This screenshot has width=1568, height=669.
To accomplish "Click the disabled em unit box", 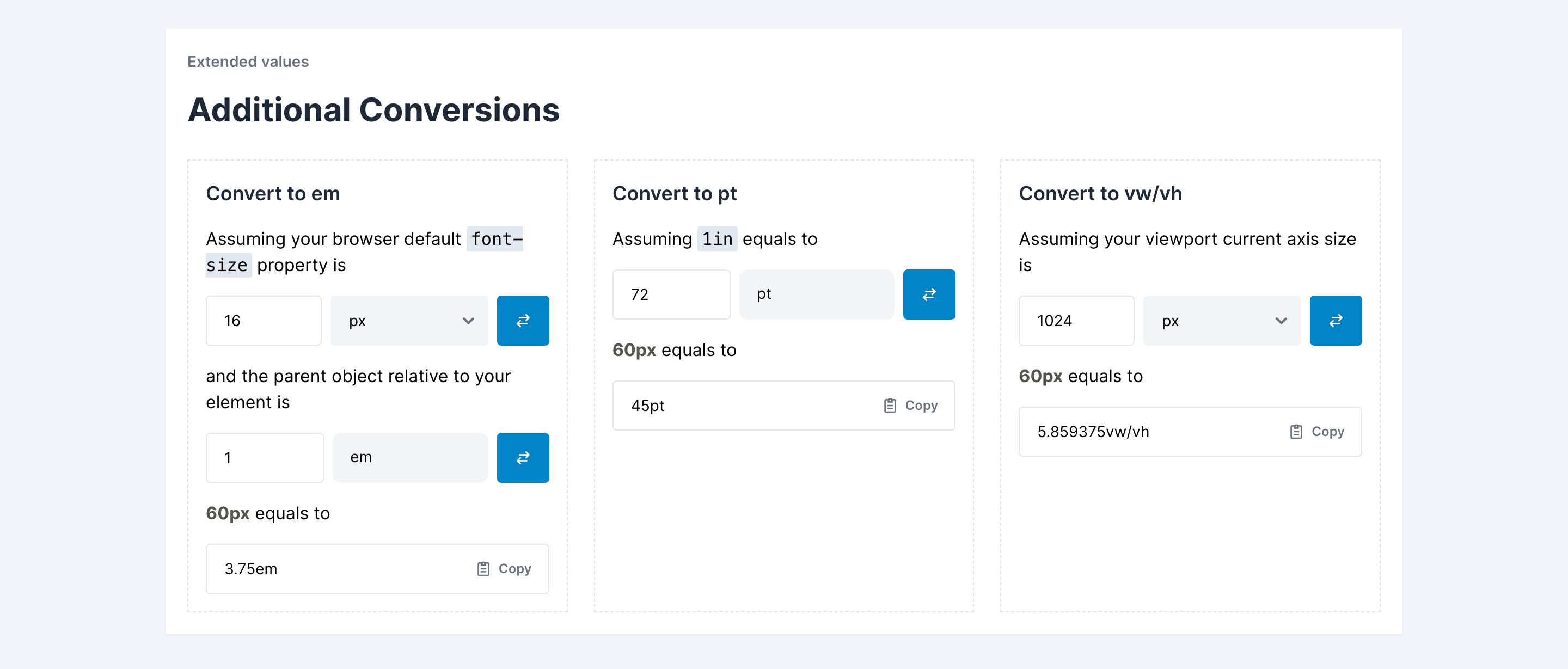I will (411, 458).
